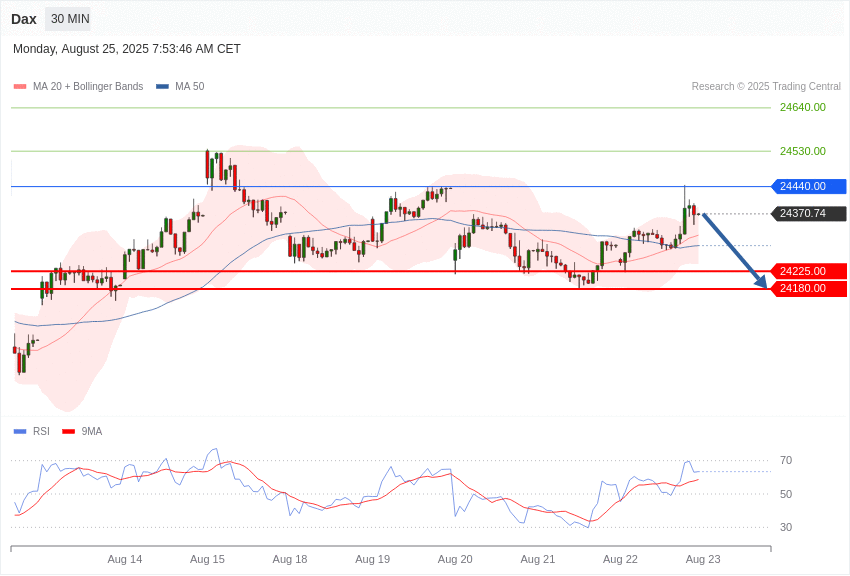Click the blue RSI legend swatch
The image size is (850, 576).
[x=20, y=432]
